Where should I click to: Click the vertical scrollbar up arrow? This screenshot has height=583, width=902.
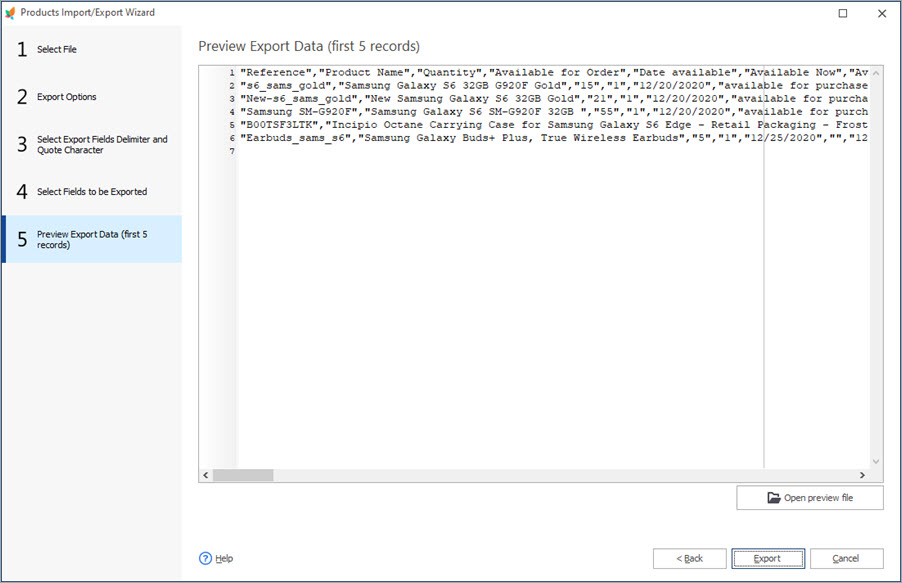click(876, 74)
